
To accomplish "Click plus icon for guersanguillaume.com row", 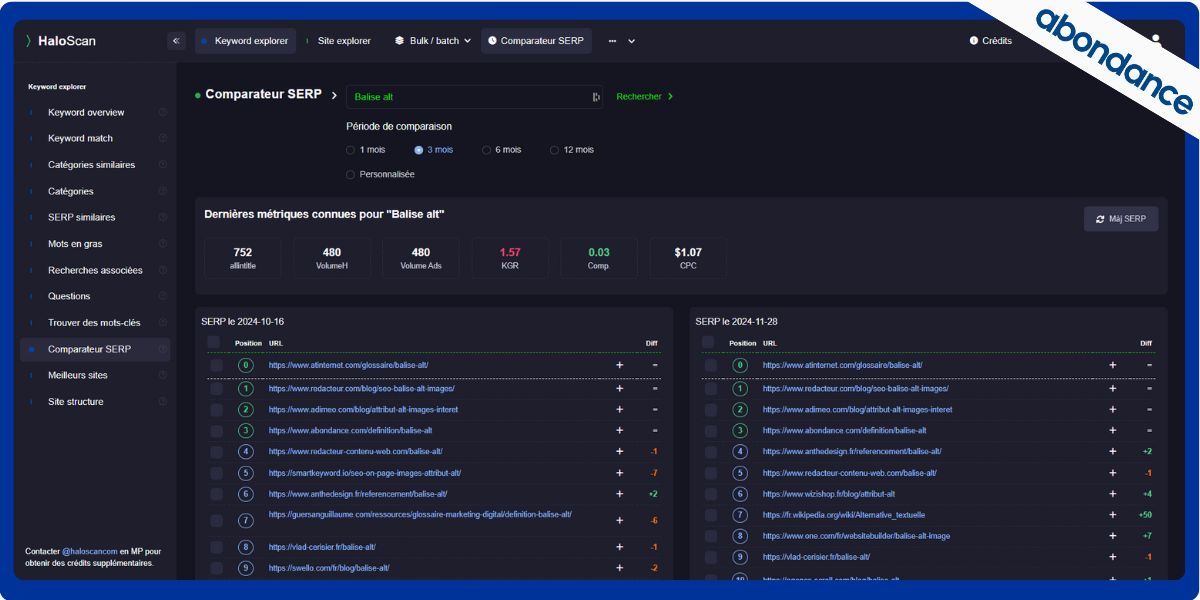I will [x=619, y=520].
